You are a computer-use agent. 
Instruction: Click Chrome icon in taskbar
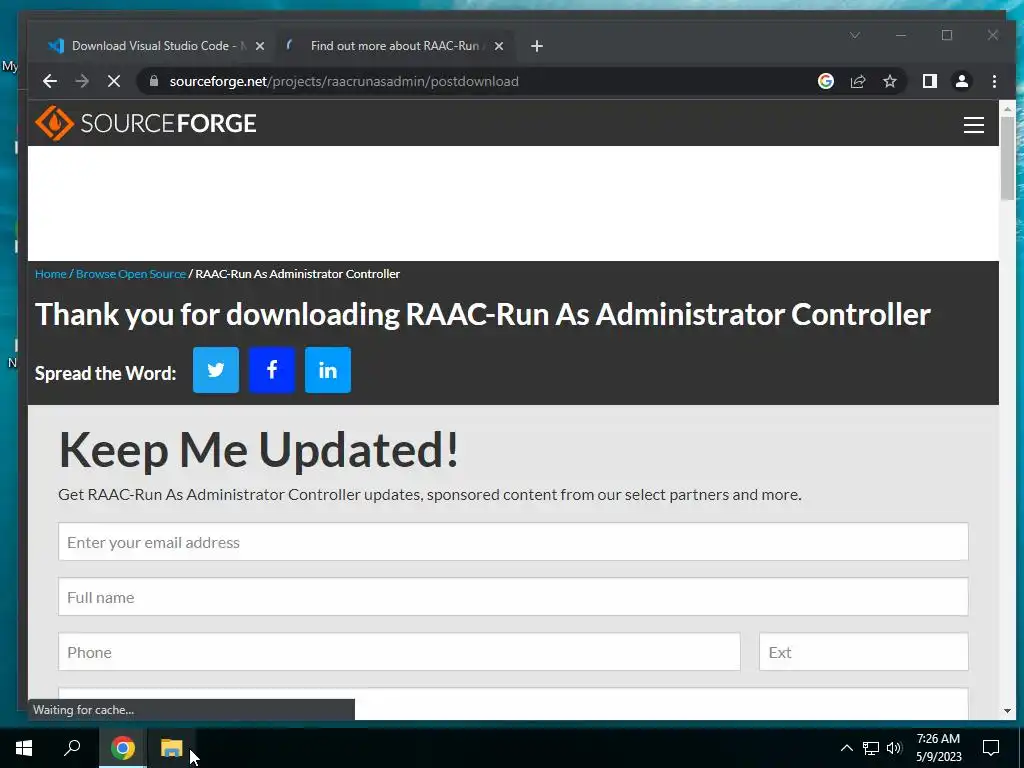[122, 747]
